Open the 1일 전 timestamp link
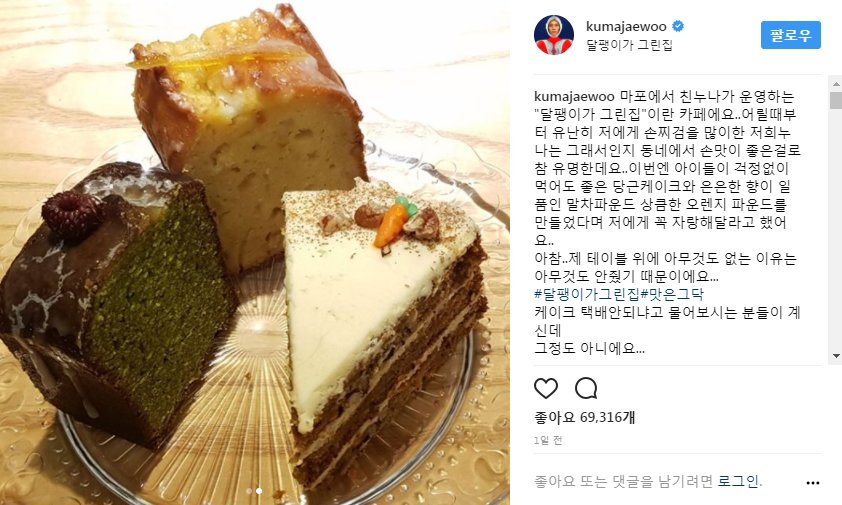The image size is (842, 505). pos(548,440)
